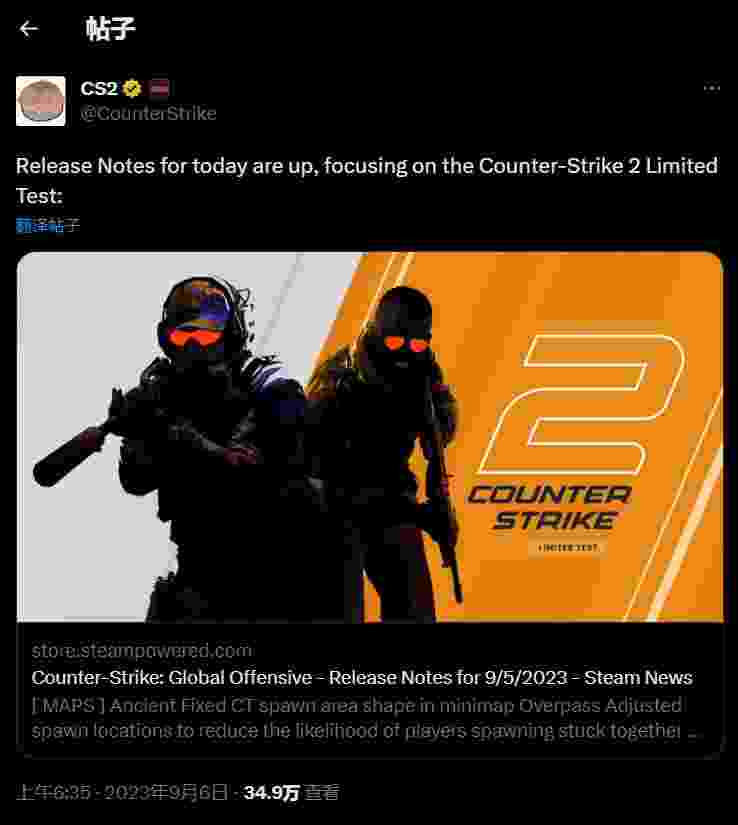The image size is (738, 825).
Task: Select the Release Notes post text
Action: 367,180
